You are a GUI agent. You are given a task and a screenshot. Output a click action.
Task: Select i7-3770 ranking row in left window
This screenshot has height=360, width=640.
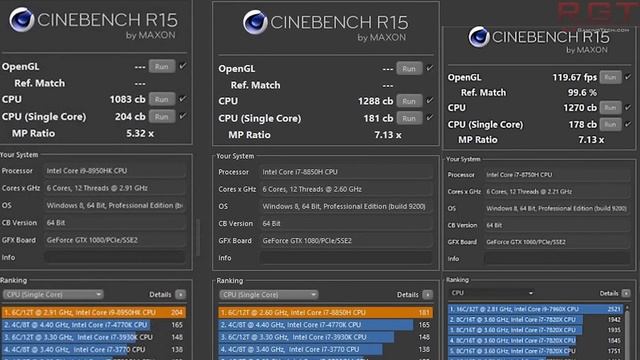pos(94,349)
